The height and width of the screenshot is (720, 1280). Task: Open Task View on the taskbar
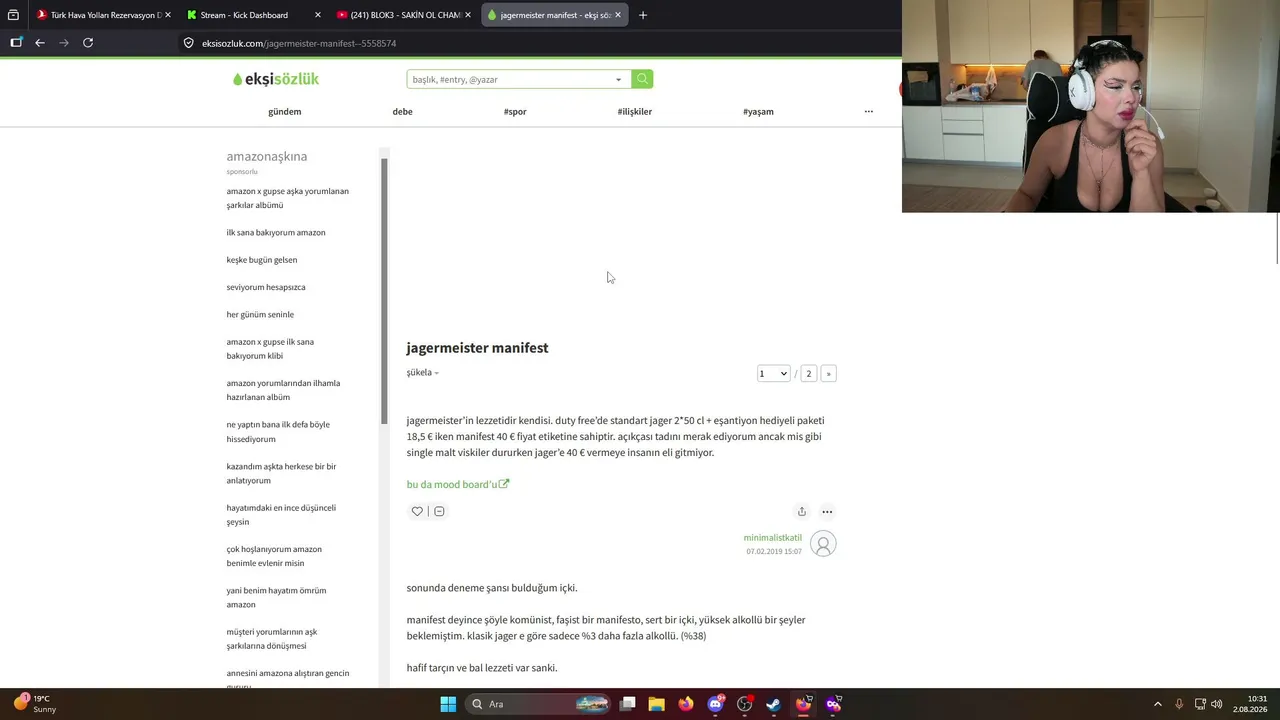pyautogui.click(x=628, y=704)
